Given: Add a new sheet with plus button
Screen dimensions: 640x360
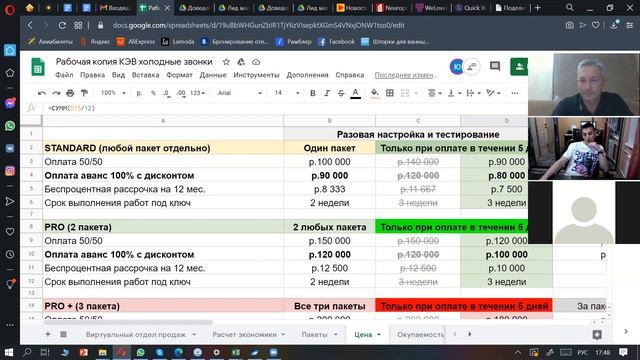Looking at the screenshot, I should [x=48, y=334].
